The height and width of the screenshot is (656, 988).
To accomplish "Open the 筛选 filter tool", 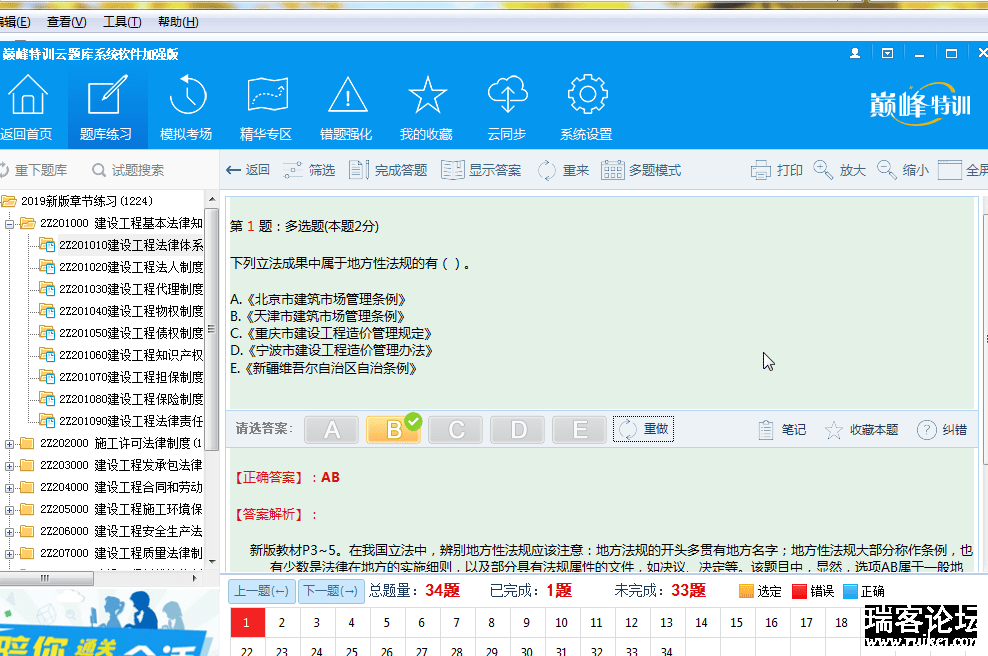I will (309, 170).
